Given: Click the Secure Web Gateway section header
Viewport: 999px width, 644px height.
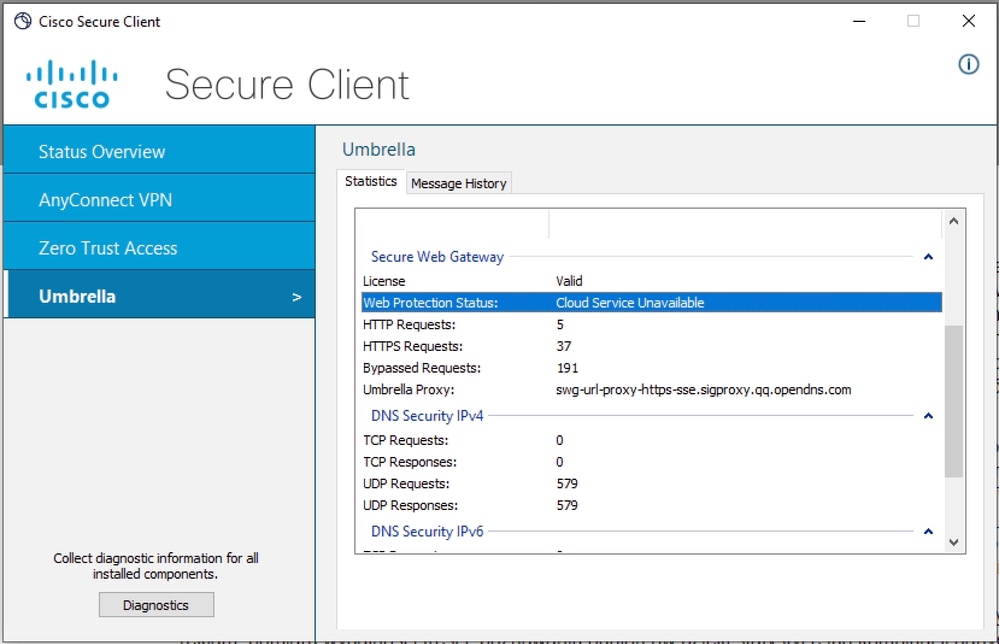Looking at the screenshot, I should [437, 257].
